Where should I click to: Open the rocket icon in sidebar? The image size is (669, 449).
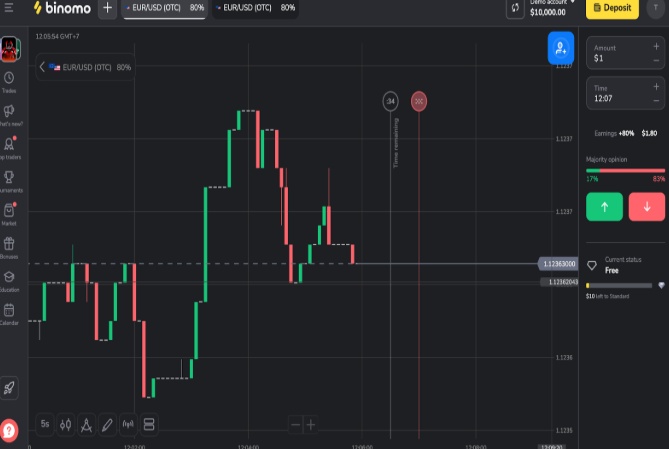point(10,388)
